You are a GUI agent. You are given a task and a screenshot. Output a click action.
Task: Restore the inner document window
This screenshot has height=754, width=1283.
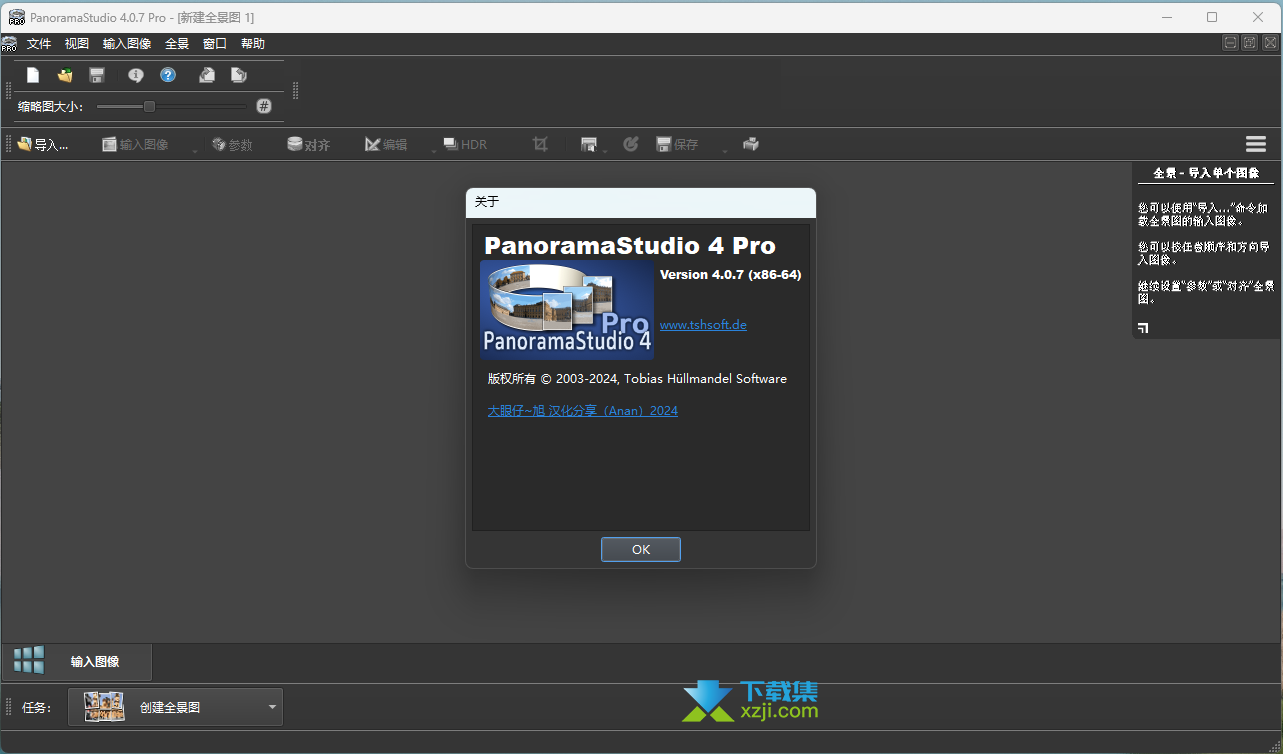[1250, 43]
